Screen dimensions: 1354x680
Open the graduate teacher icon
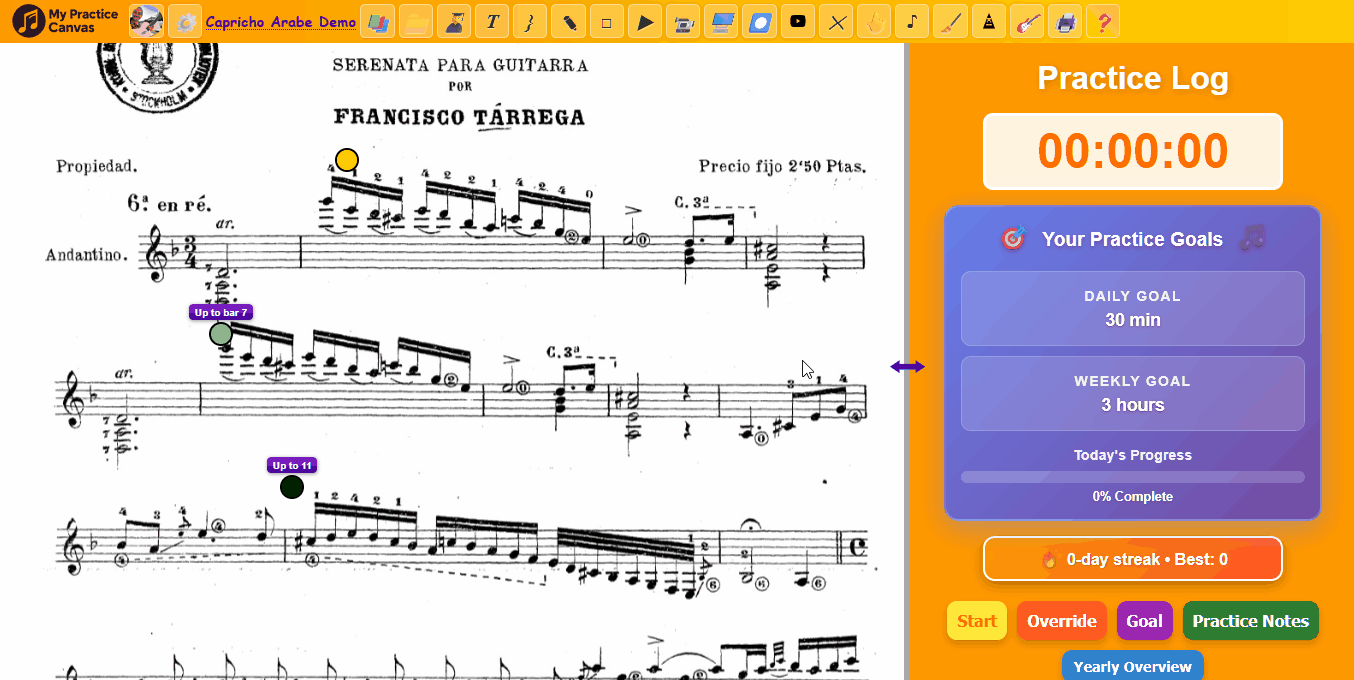click(x=454, y=21)
